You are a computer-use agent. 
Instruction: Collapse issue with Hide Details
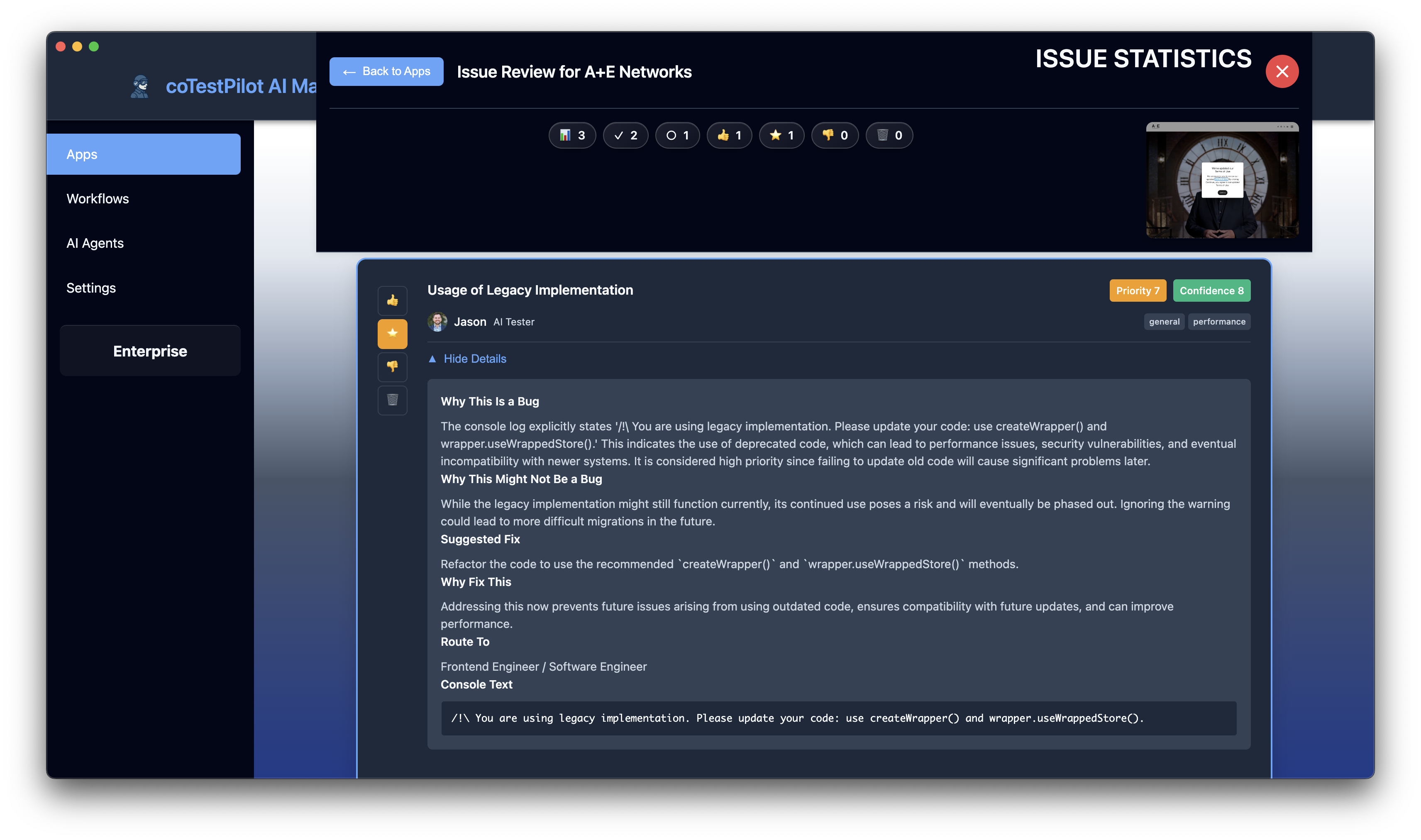(467, 358)
